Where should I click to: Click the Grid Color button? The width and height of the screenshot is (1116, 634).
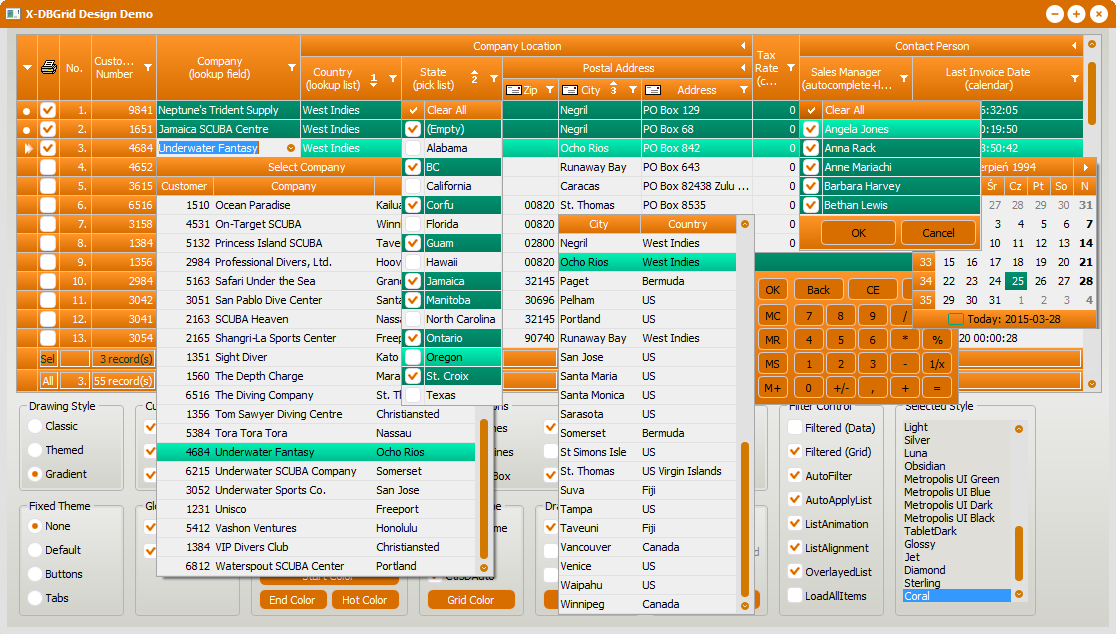point(471,600)
